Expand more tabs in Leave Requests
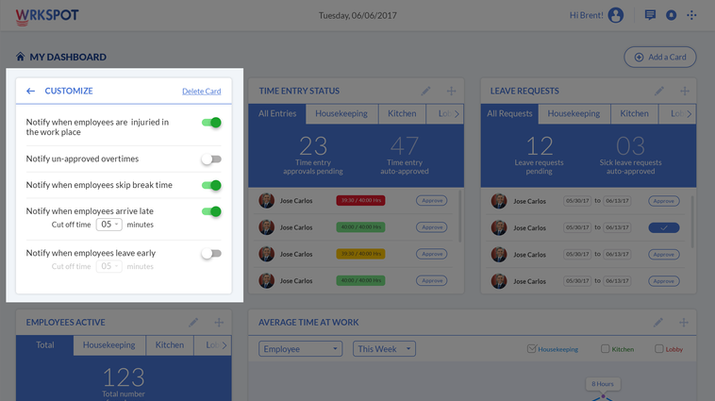Image resolution: width=715 pixels, height=401 pixels. [x=689, y=114]
